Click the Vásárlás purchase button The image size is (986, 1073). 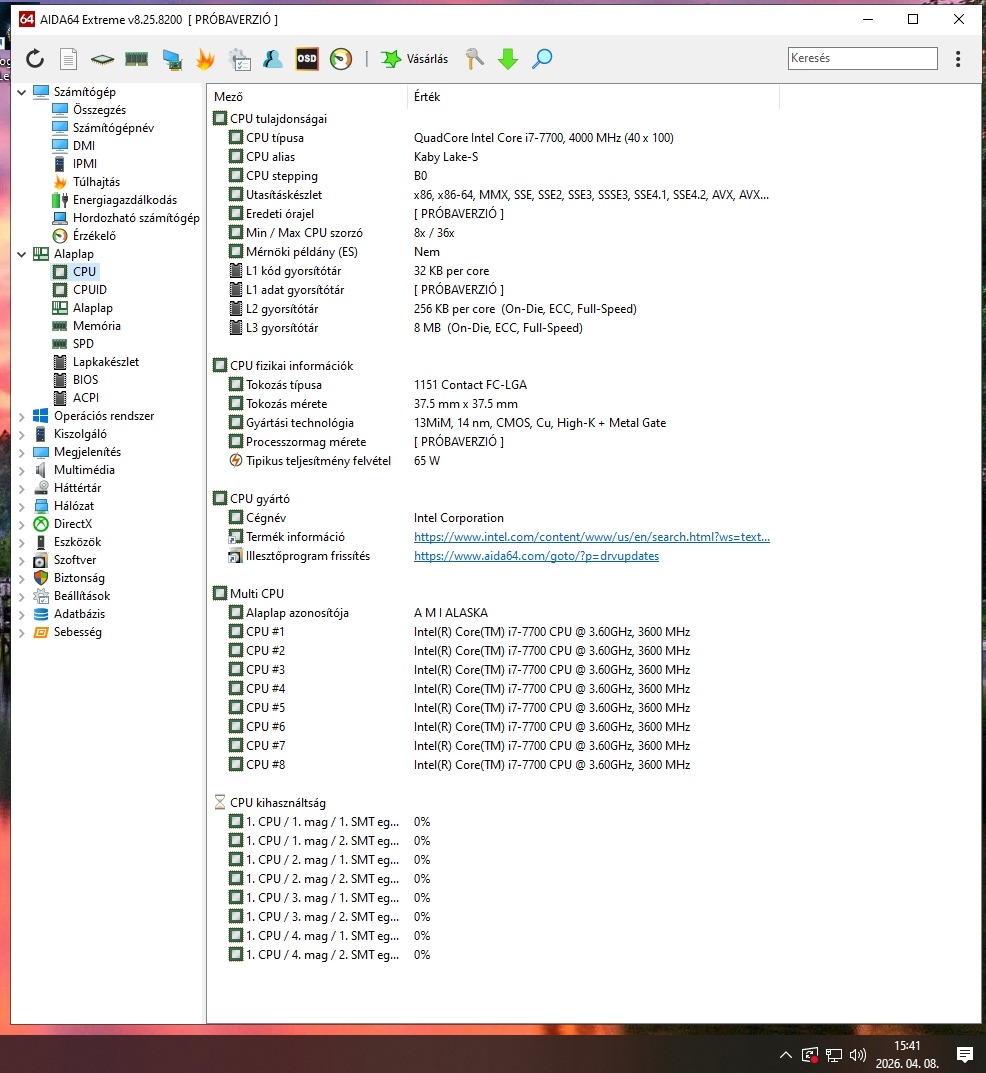(415, 59)
